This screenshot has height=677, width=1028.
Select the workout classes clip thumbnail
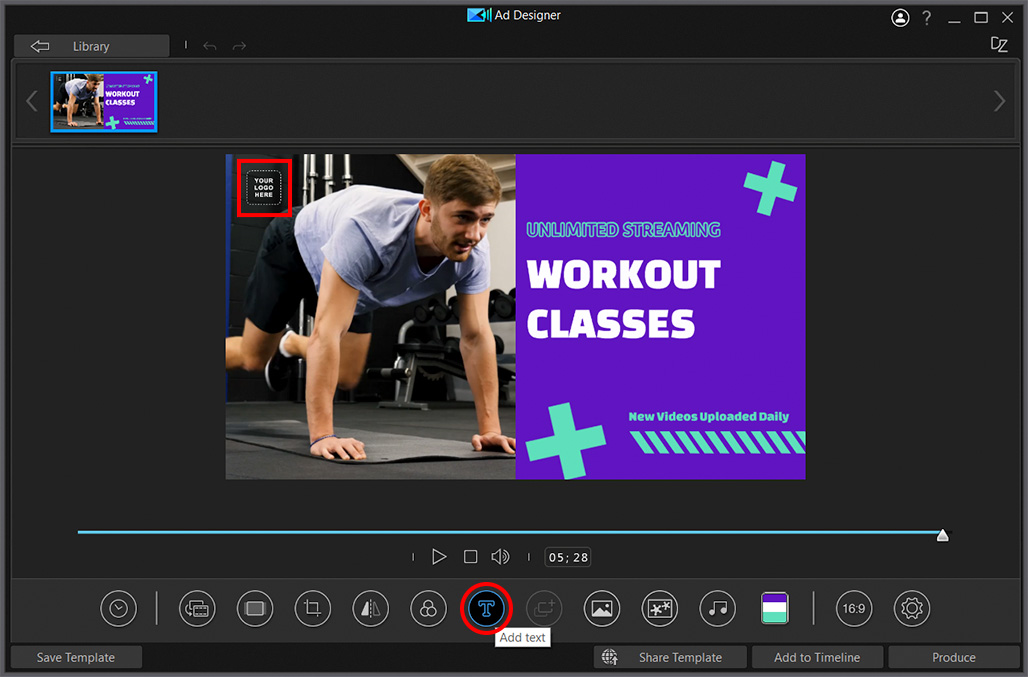point(103,100)
